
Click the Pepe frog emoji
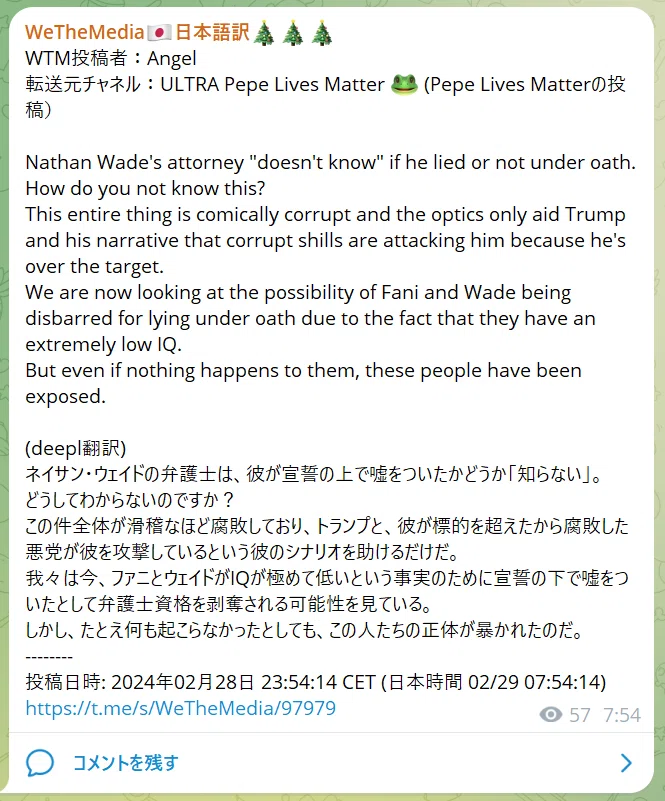click(x=404, y=85)
